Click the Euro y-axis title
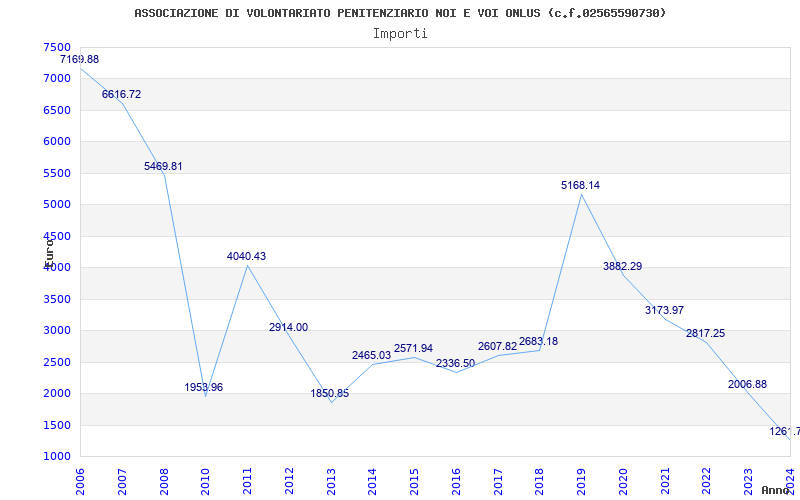800x500 pixels. pyautogui.click(x=49, y=252)
